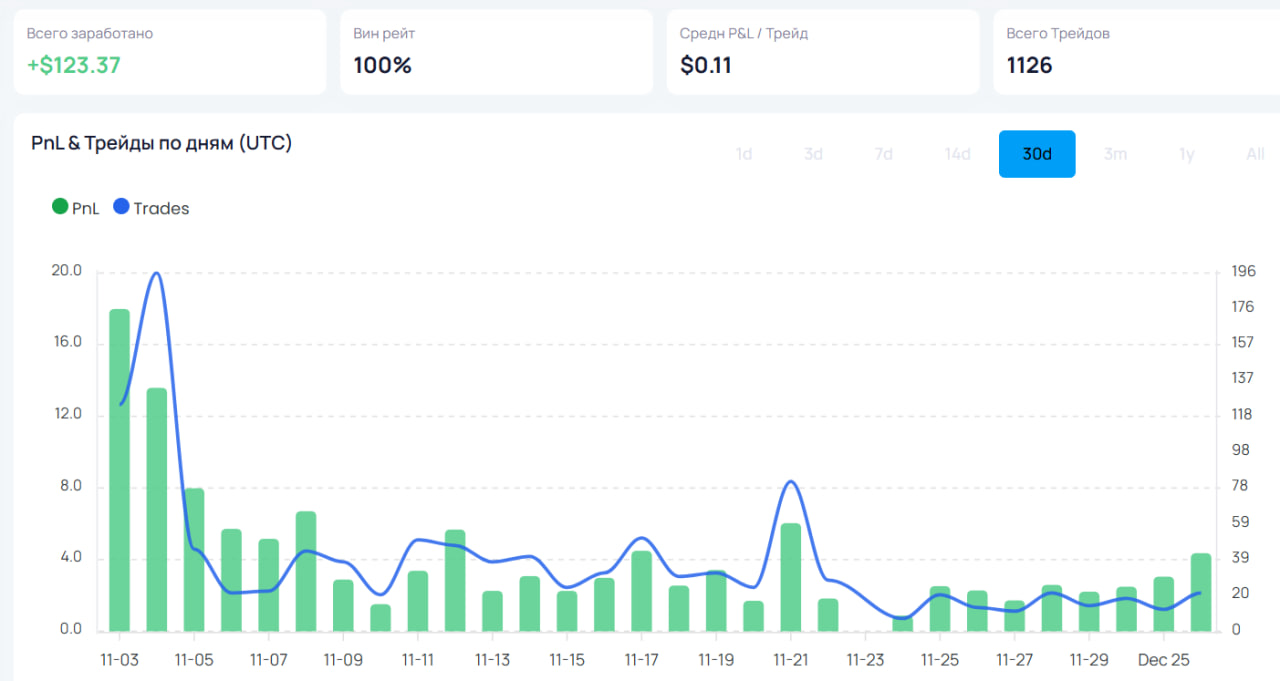
Task: Toggle the blue Trades legend dot
Action: tap(122, 207)
